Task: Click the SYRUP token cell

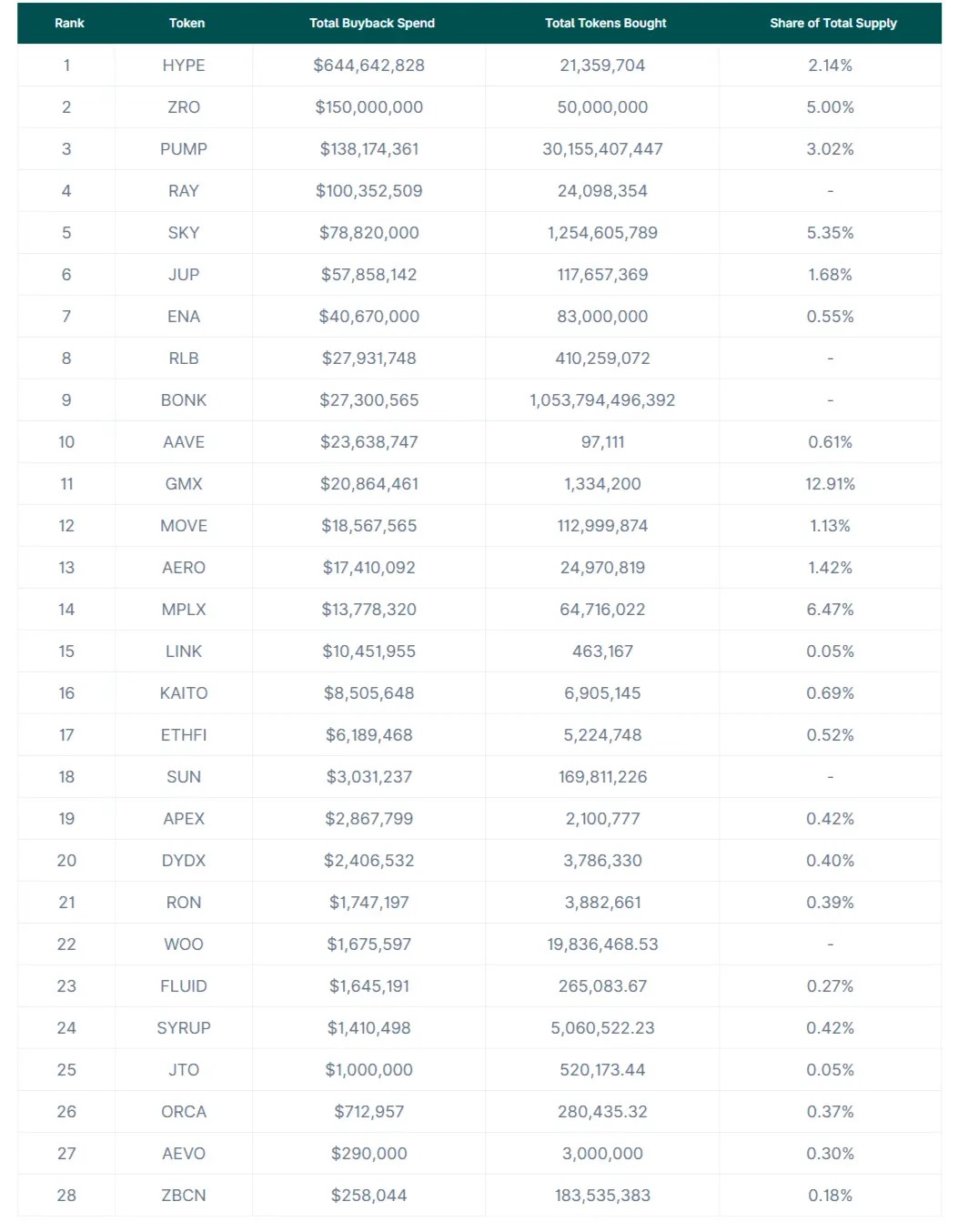Action: (x=184, y=1028)
